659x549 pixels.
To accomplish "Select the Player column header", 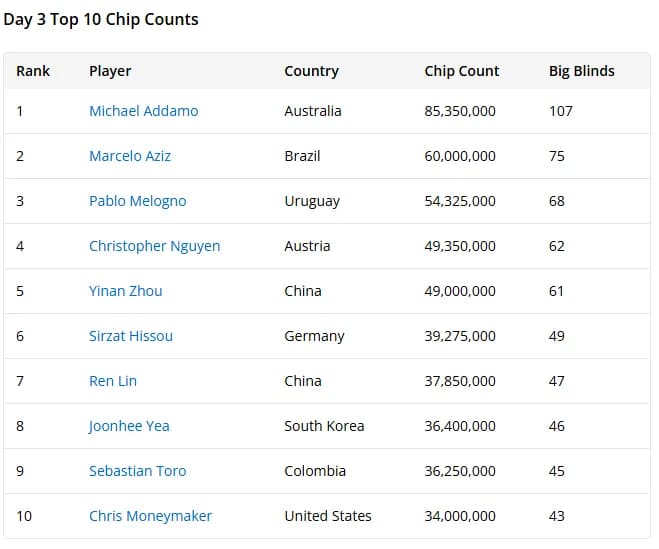I will (x=110, y=71).
